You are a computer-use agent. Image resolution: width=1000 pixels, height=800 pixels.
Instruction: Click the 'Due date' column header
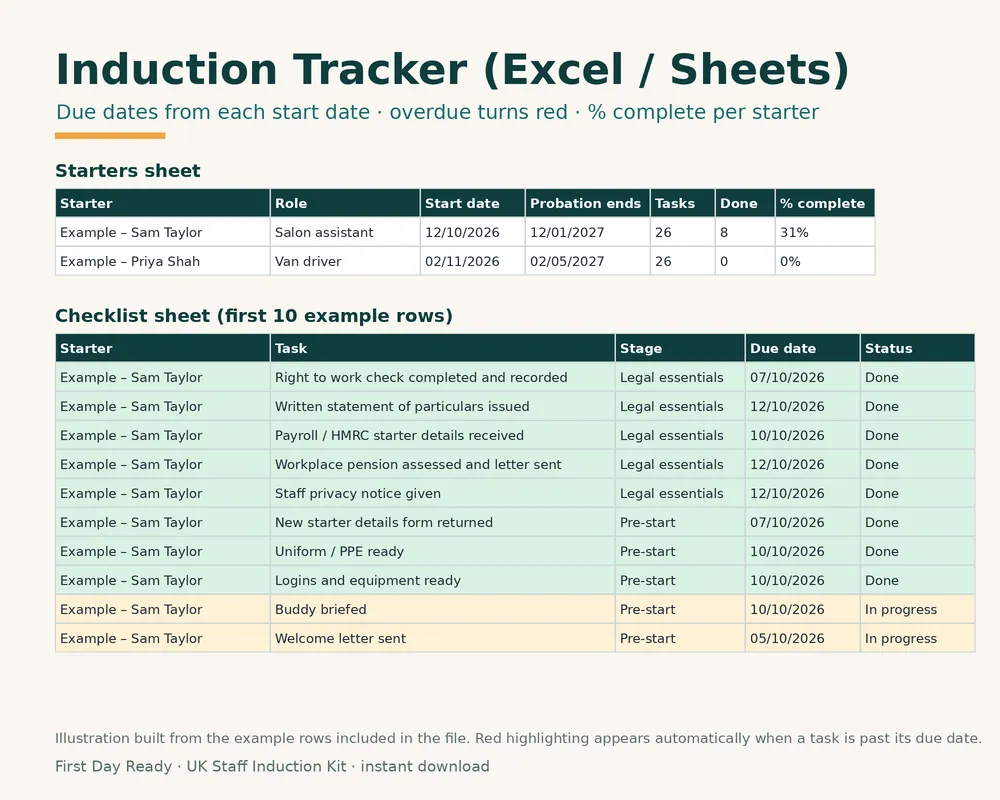pos(802,348)
